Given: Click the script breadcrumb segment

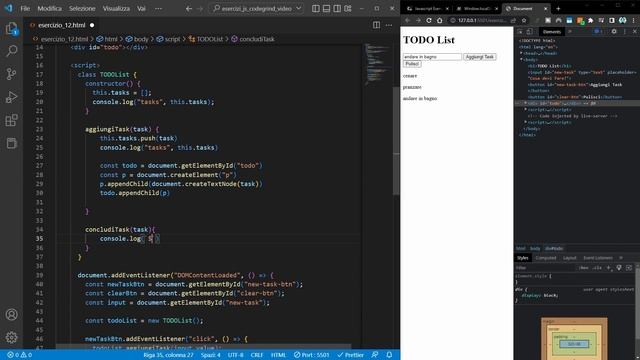Looking at the screenshot, I should (x=169, y=39).
